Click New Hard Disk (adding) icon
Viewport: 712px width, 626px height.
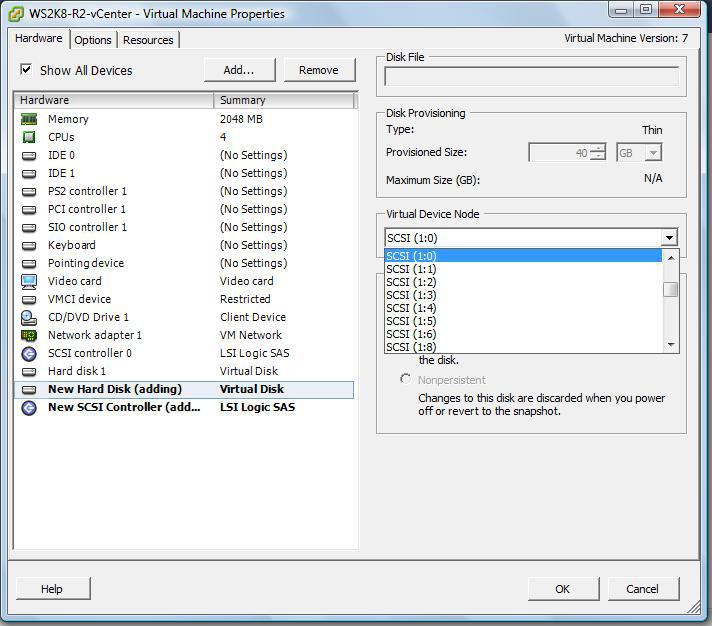pos(29,389)
